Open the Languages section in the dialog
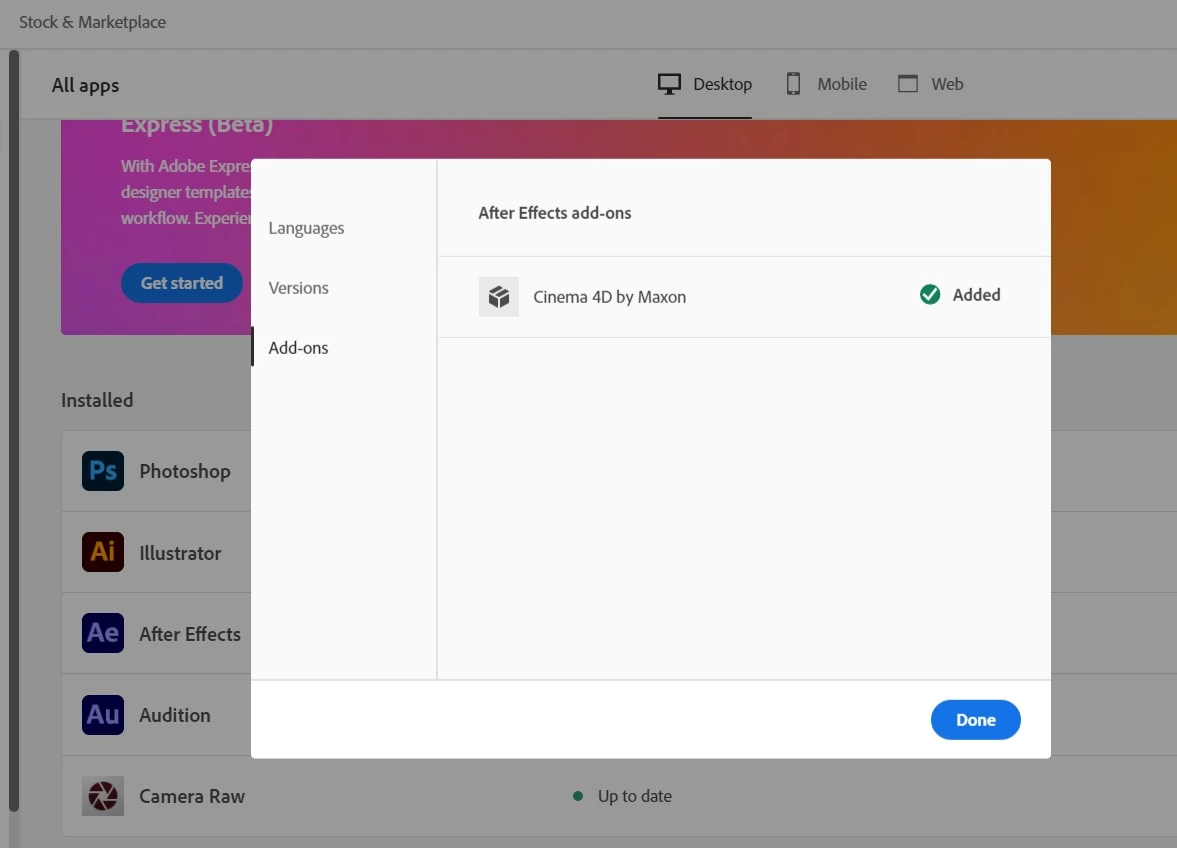This screenshot has width=1177, height=848. (306, 228)
